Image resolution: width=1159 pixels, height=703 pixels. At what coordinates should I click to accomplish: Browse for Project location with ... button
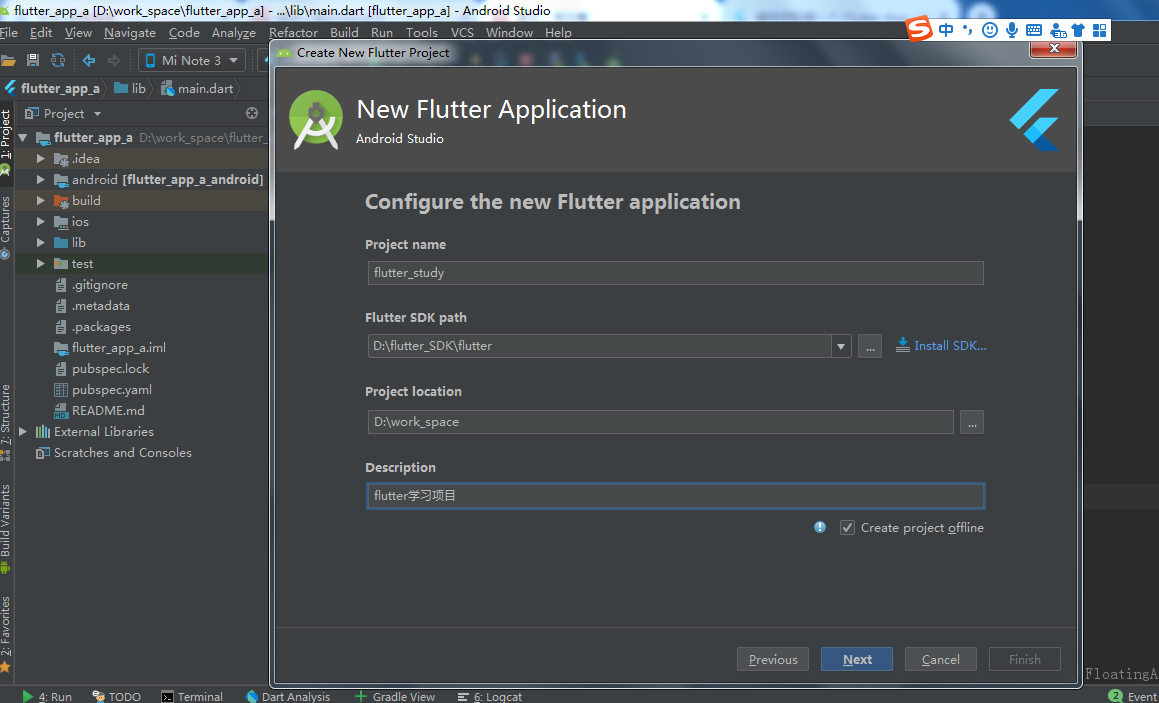(x=972, y=422)
